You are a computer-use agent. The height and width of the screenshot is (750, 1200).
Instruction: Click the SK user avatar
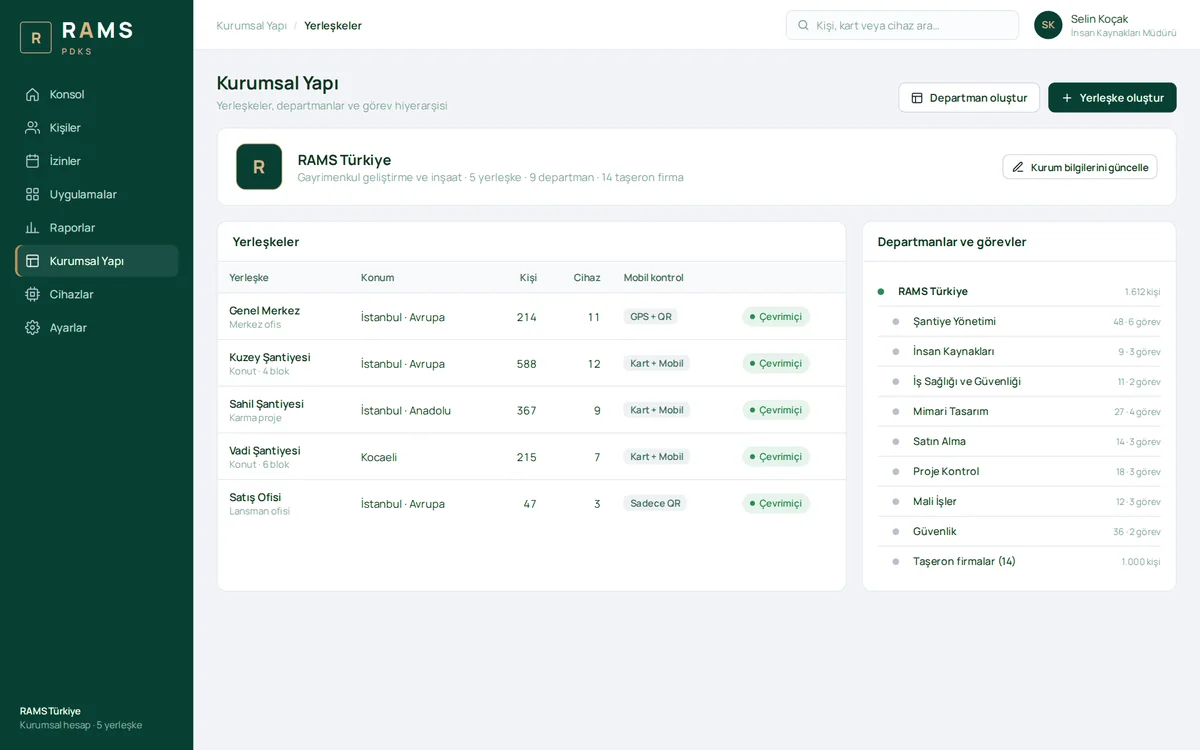click(1048, 25)
